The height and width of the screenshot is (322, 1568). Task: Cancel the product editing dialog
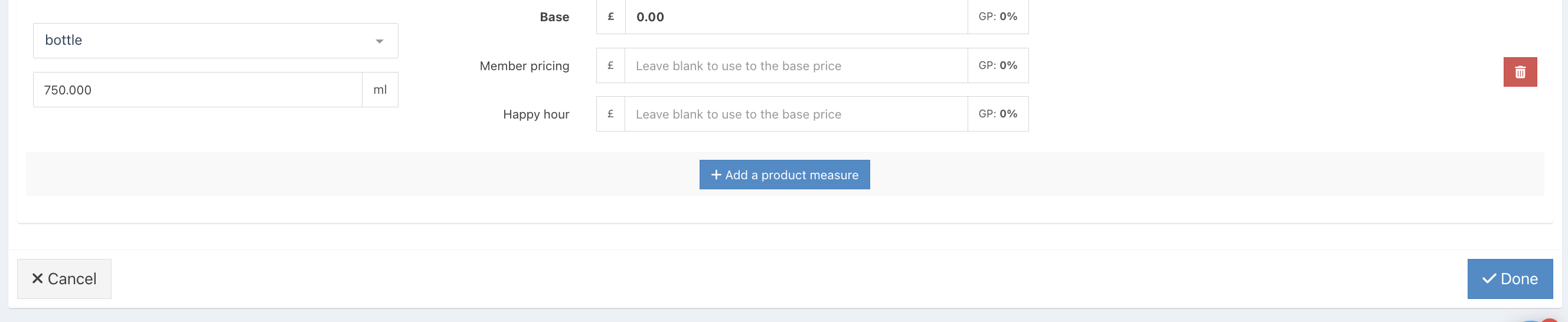(x=64, y=279)
